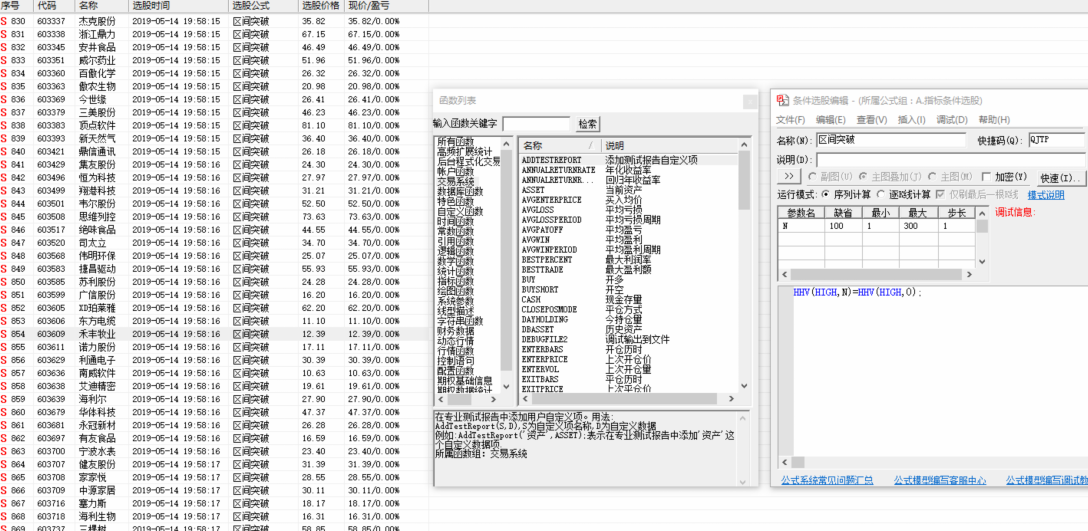Viewport: 1088px width, 531px height.
Task: Click the red S icon of row 830
Action: (x=3, y=21)
